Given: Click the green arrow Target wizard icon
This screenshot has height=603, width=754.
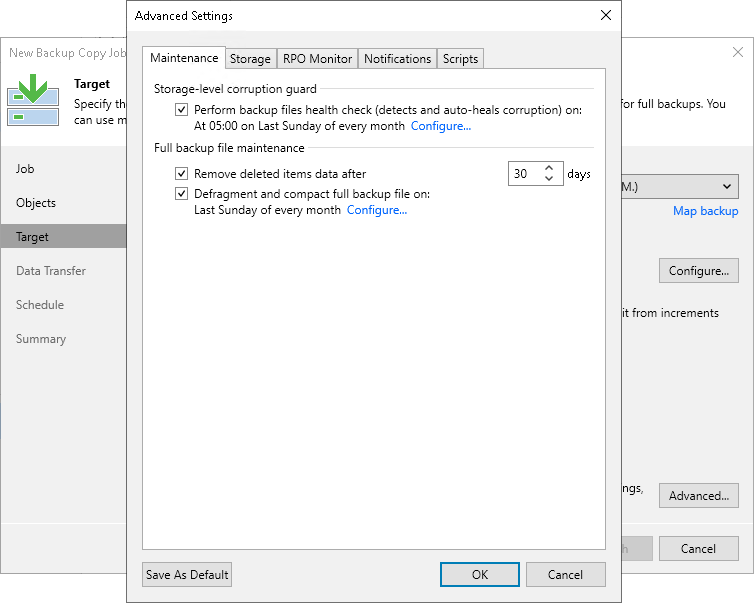Looking at the screenshot, I should click(33, 100).
